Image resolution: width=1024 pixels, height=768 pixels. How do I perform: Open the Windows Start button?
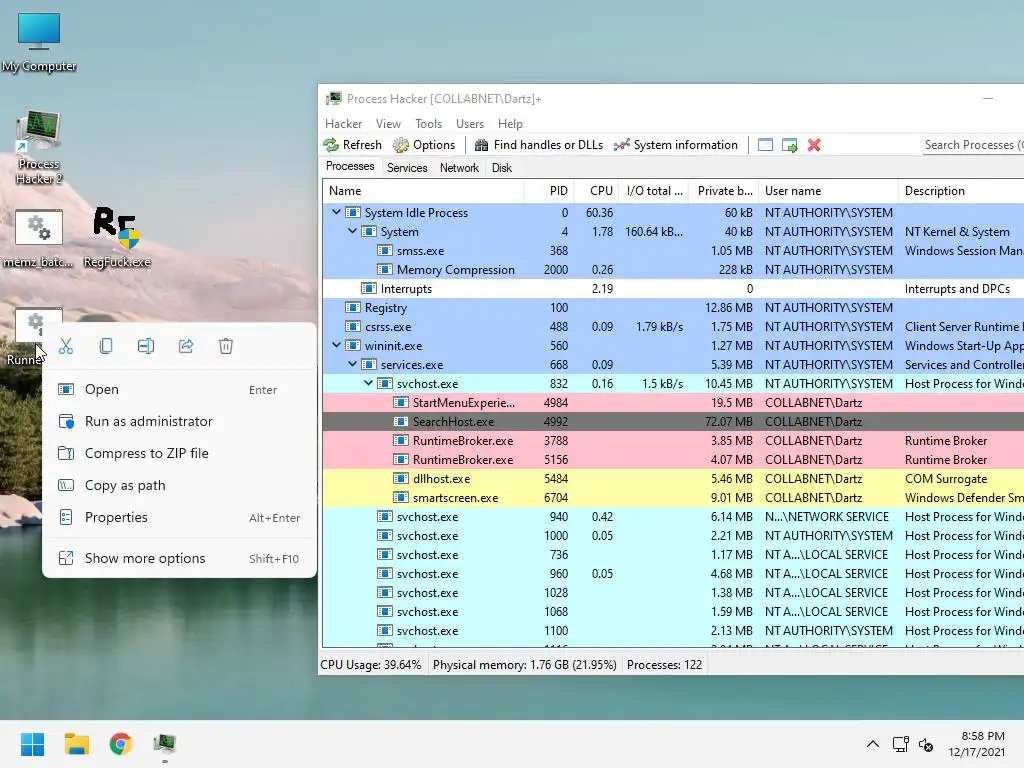[x=33, y=744]
